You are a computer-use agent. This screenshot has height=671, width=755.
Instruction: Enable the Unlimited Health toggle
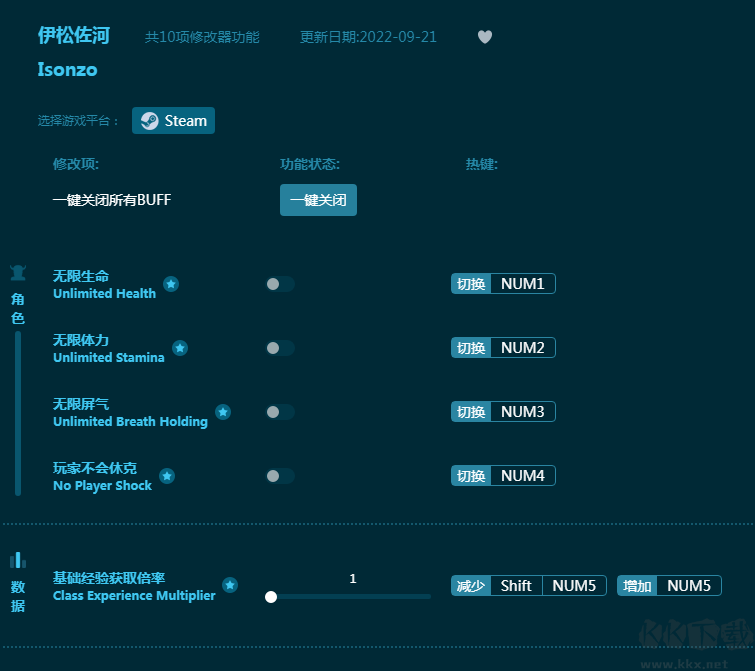tap(280, 284)
